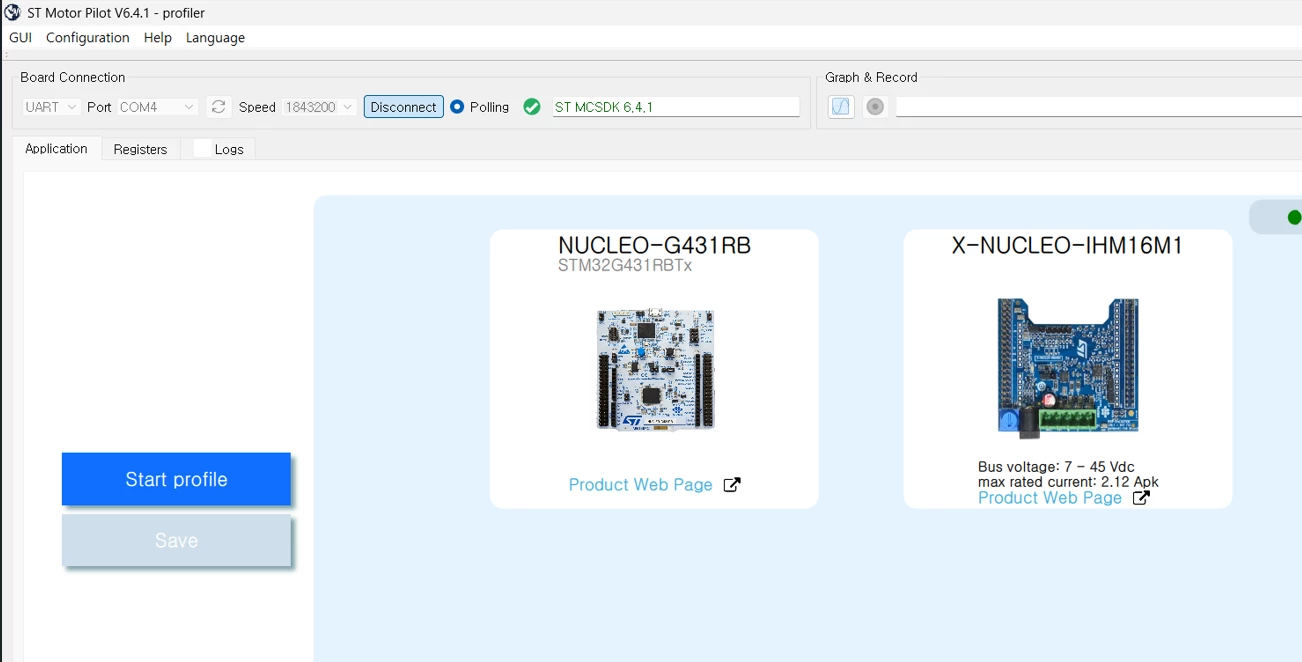Click the Disconnect button
The width and height of the screenshot is (1302, 662).
(x=404, y=107)
